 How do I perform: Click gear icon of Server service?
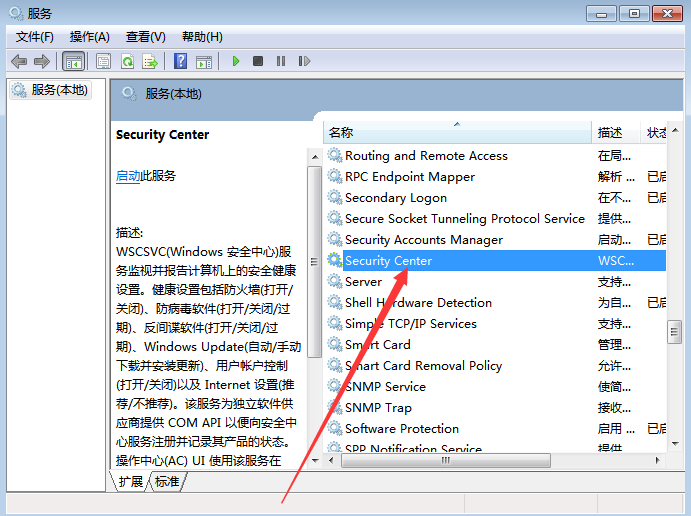[x=335, y=281]
